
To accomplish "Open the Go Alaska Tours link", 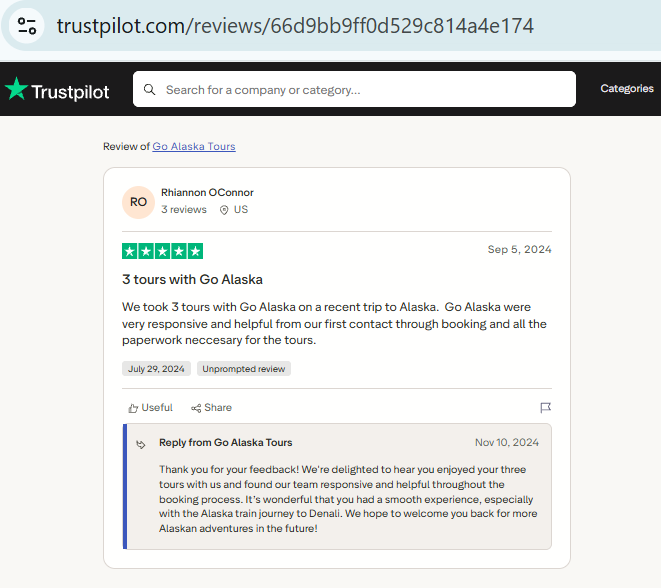I will pos(194,146).
